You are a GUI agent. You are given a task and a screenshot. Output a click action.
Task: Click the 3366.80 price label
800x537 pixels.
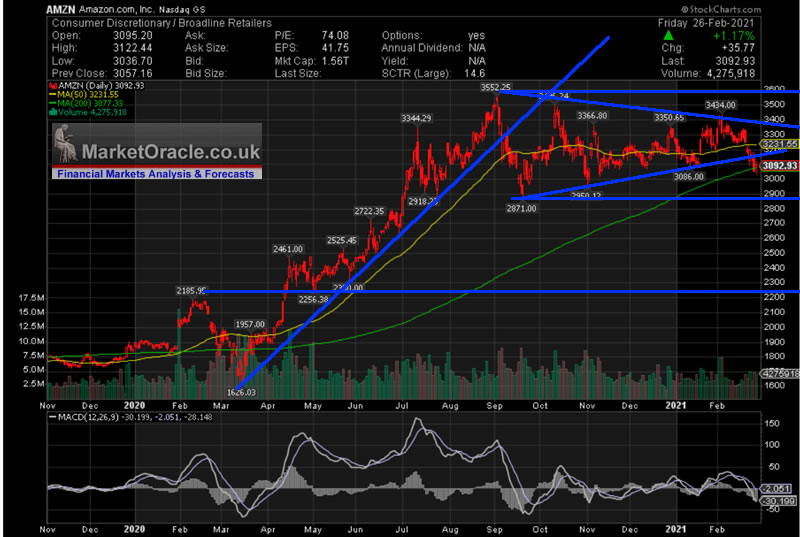[592, 116]
